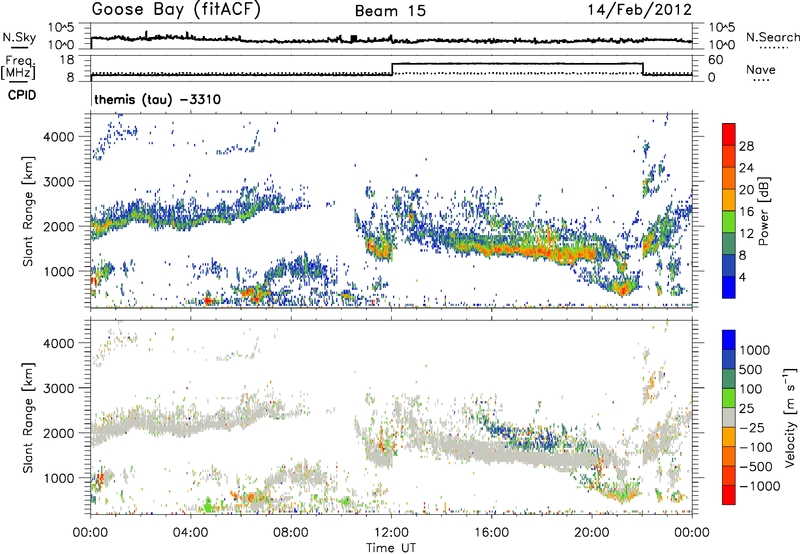The width and height of the screenshot is (800, 554).
Task: Click the '1000' tick on the Velocity panel
Action: 58,478
